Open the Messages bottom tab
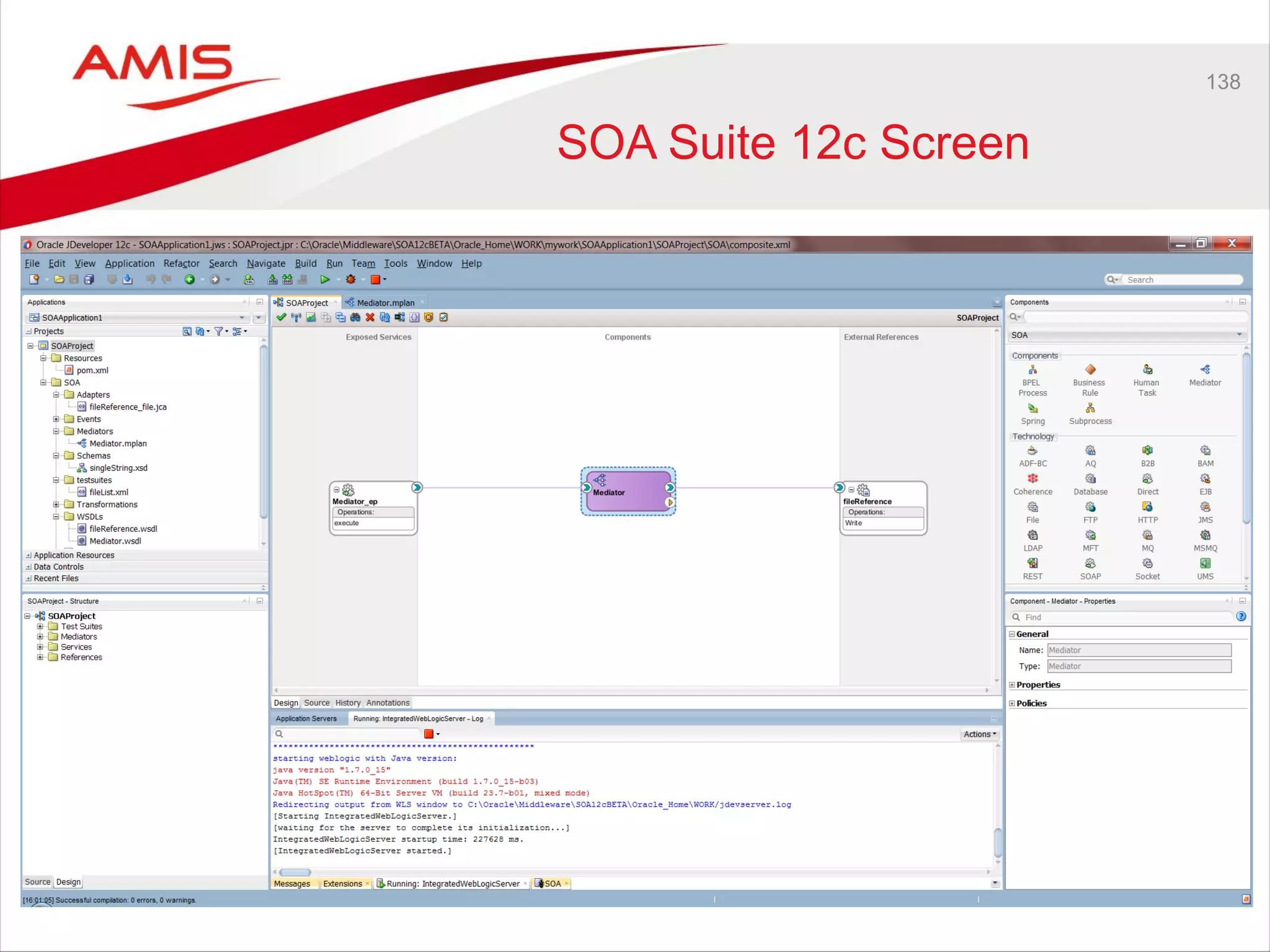 coord(292,884)
